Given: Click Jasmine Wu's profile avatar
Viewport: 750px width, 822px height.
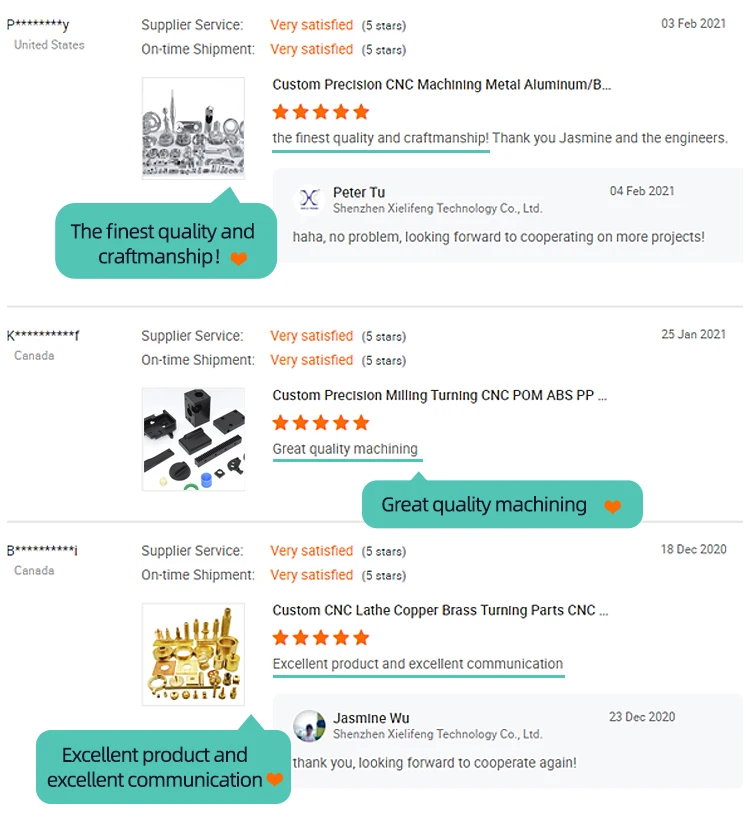Looking at the screenshot, I should click(x=310, y=726).
